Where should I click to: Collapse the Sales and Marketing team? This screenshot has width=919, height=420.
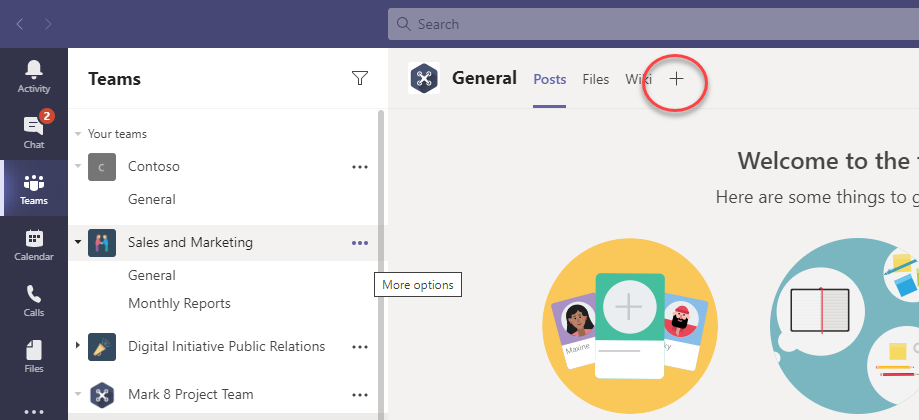(x=78, y=242)
